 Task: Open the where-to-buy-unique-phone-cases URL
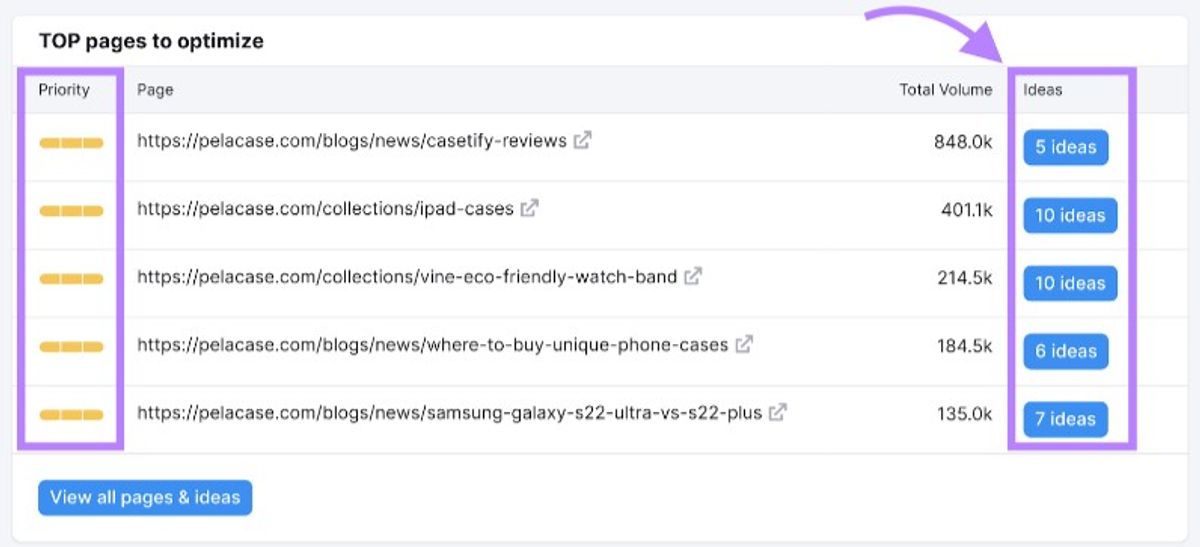pos(432,345)
